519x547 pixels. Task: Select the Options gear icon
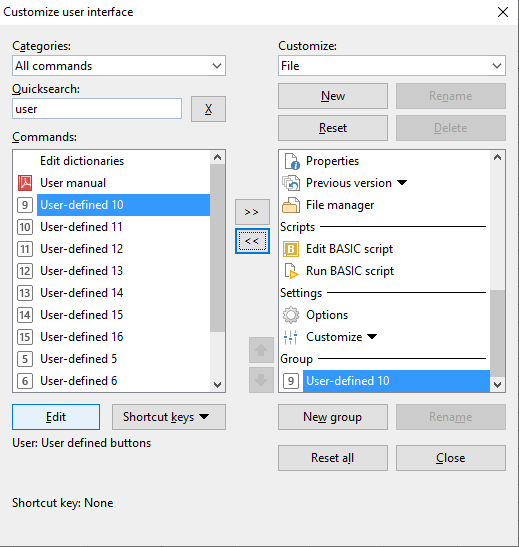click(291, 315)
